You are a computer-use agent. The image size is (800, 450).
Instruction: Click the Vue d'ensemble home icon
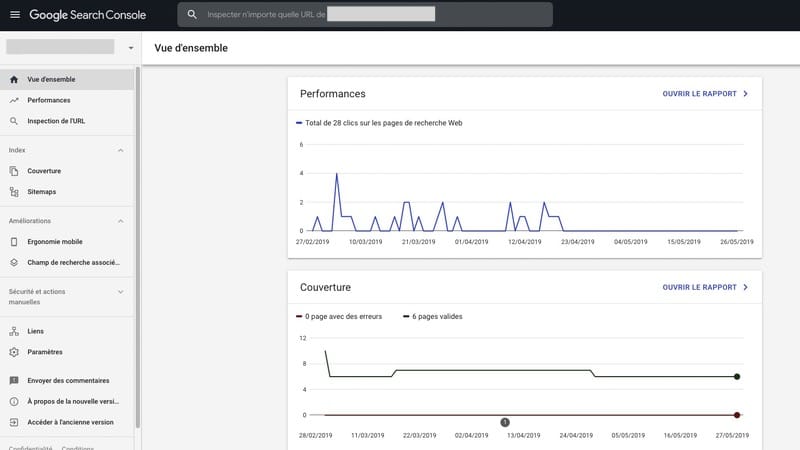click(14, 79)
